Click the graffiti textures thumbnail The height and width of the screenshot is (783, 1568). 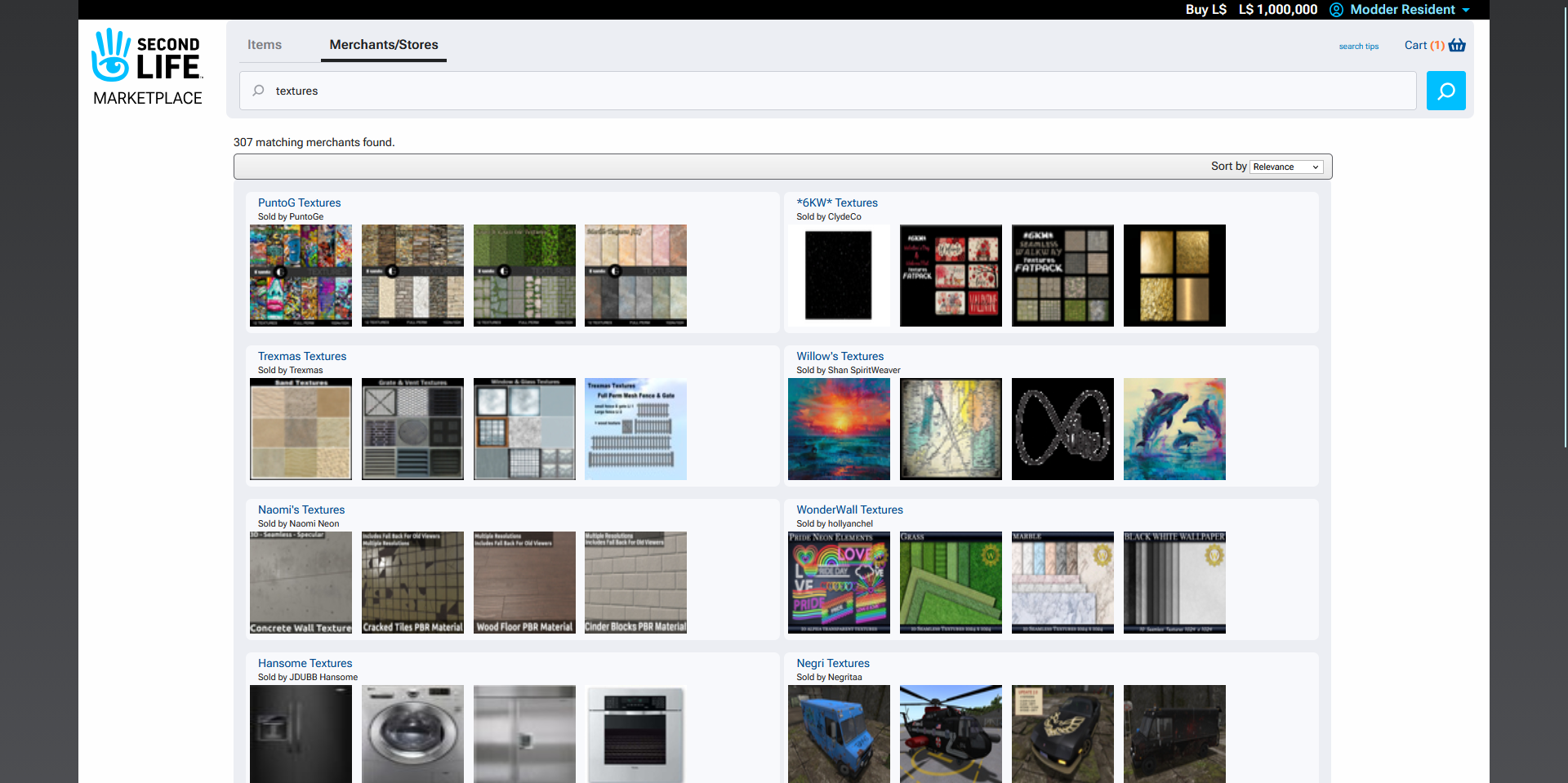(x=301, y=276)
